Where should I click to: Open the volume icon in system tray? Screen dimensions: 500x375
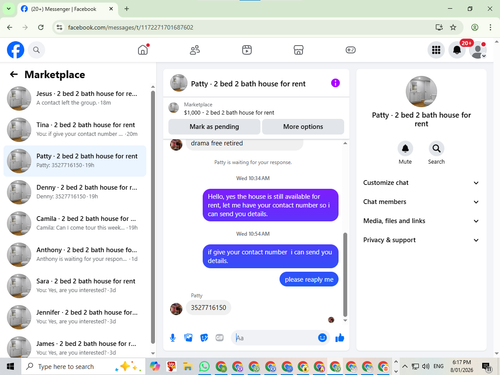tap(425, 367)
